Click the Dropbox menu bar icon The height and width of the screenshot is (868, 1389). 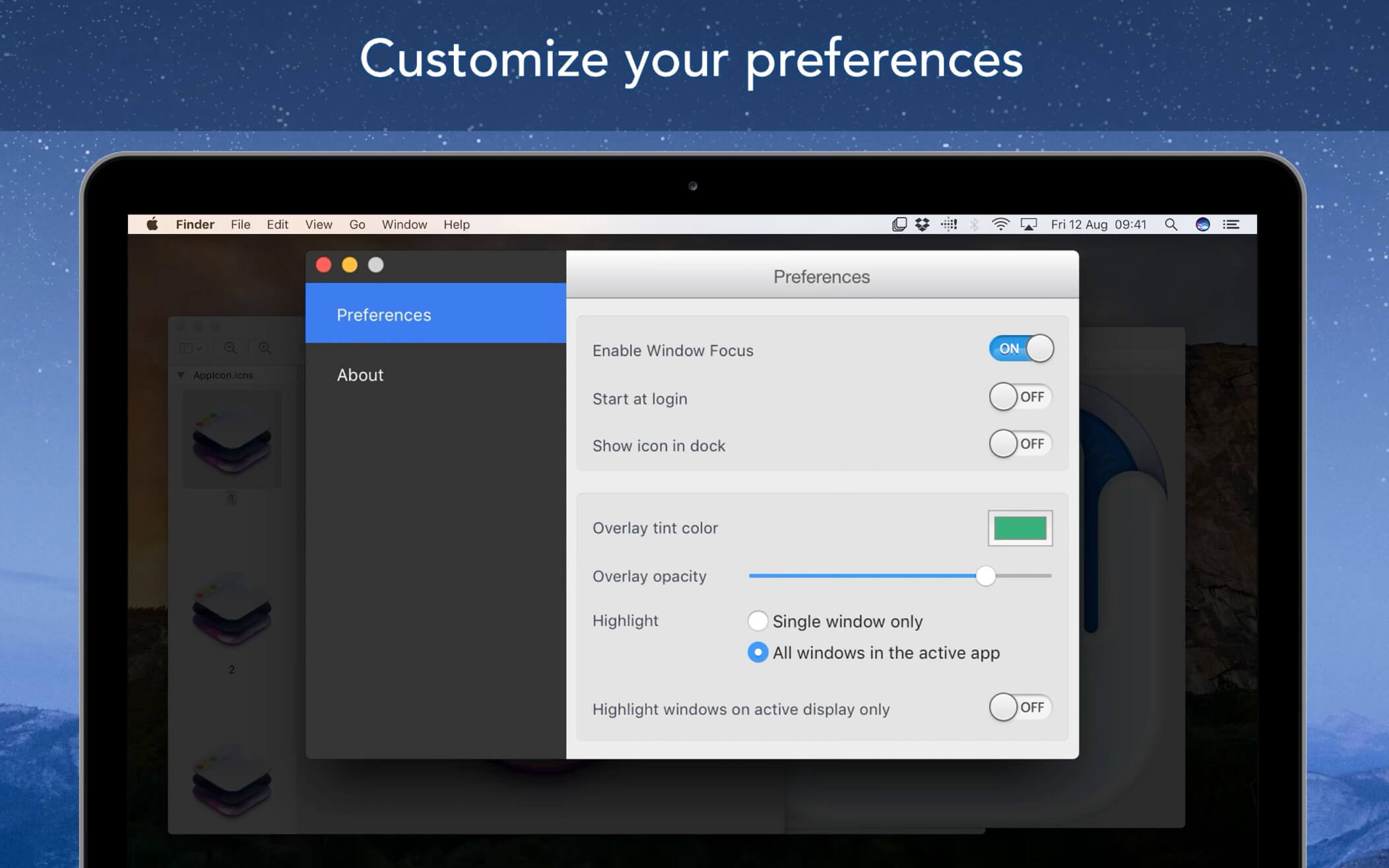tap(922, 224)
